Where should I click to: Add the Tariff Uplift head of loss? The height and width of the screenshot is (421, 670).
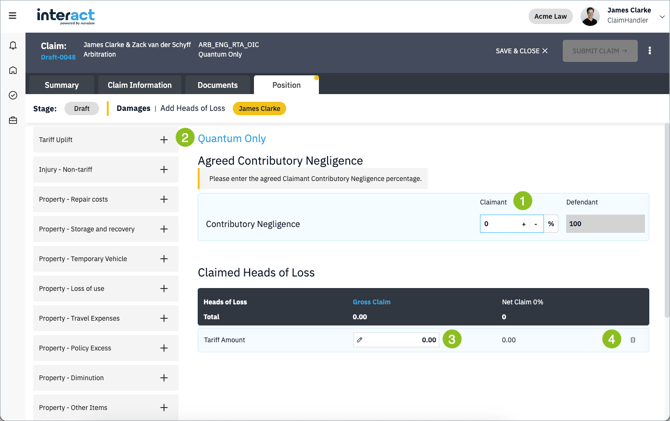pos(164,140)
